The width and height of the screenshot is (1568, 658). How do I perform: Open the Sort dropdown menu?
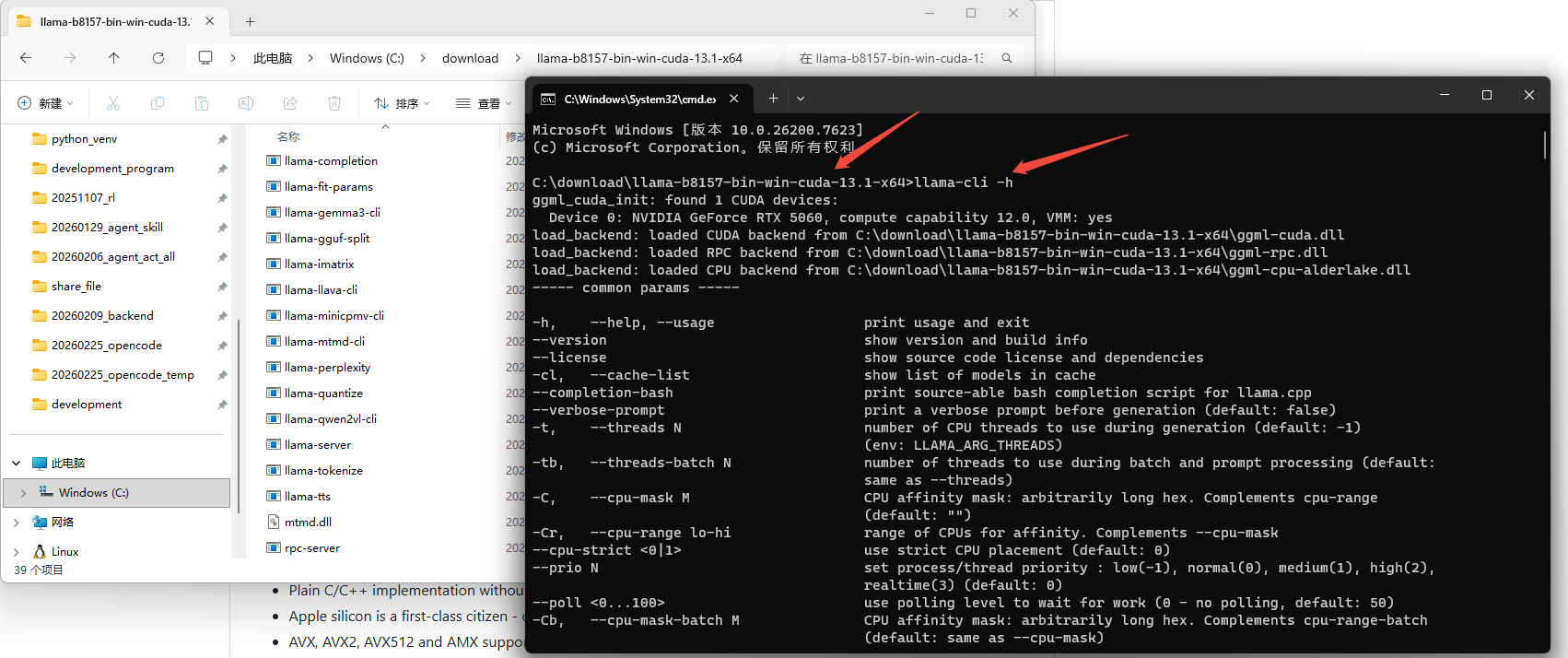coord(402,103)
